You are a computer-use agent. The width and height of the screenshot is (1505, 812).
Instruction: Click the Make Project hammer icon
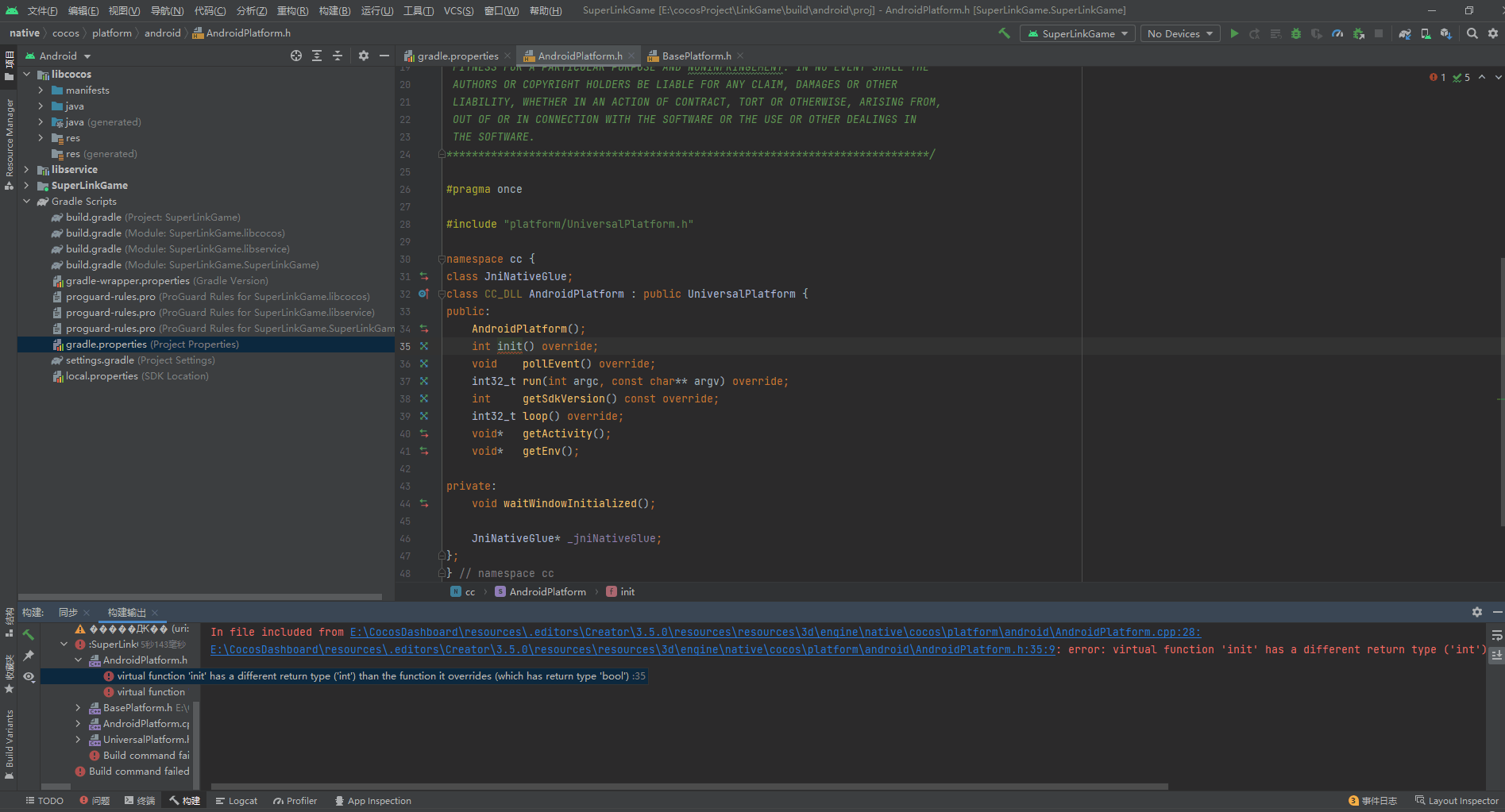tap(1005, 33)
